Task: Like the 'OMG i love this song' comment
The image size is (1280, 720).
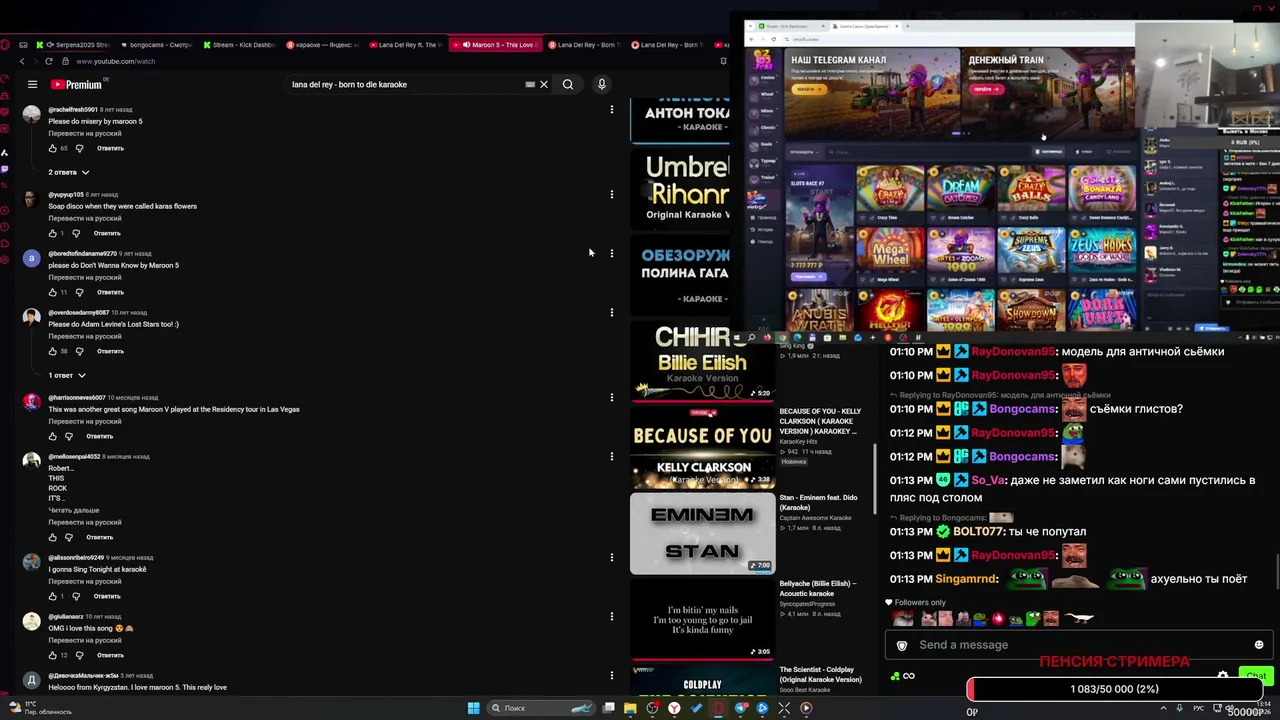Action: 53,655
